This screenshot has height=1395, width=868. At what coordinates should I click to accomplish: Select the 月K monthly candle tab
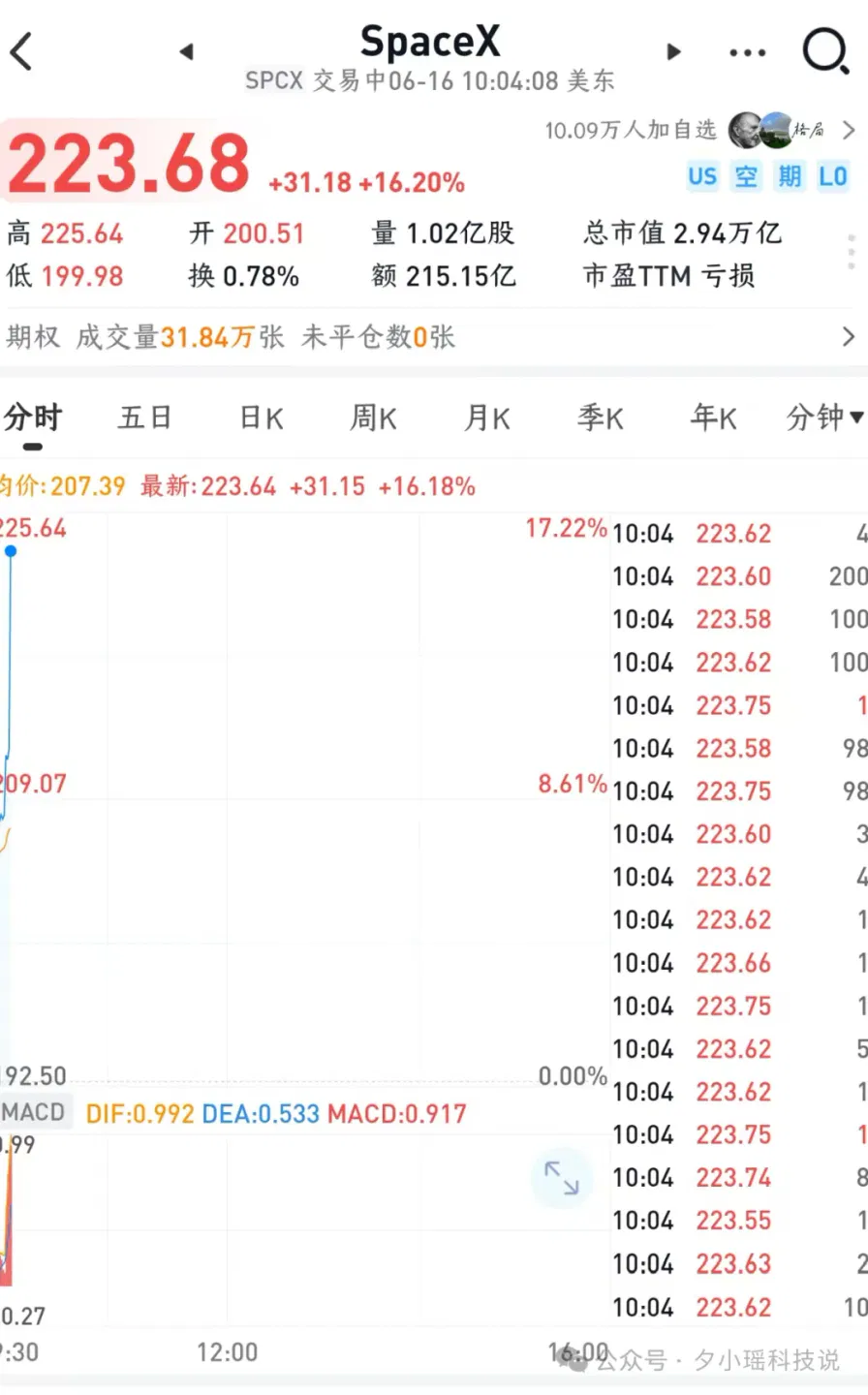click(x=487, y=418)
